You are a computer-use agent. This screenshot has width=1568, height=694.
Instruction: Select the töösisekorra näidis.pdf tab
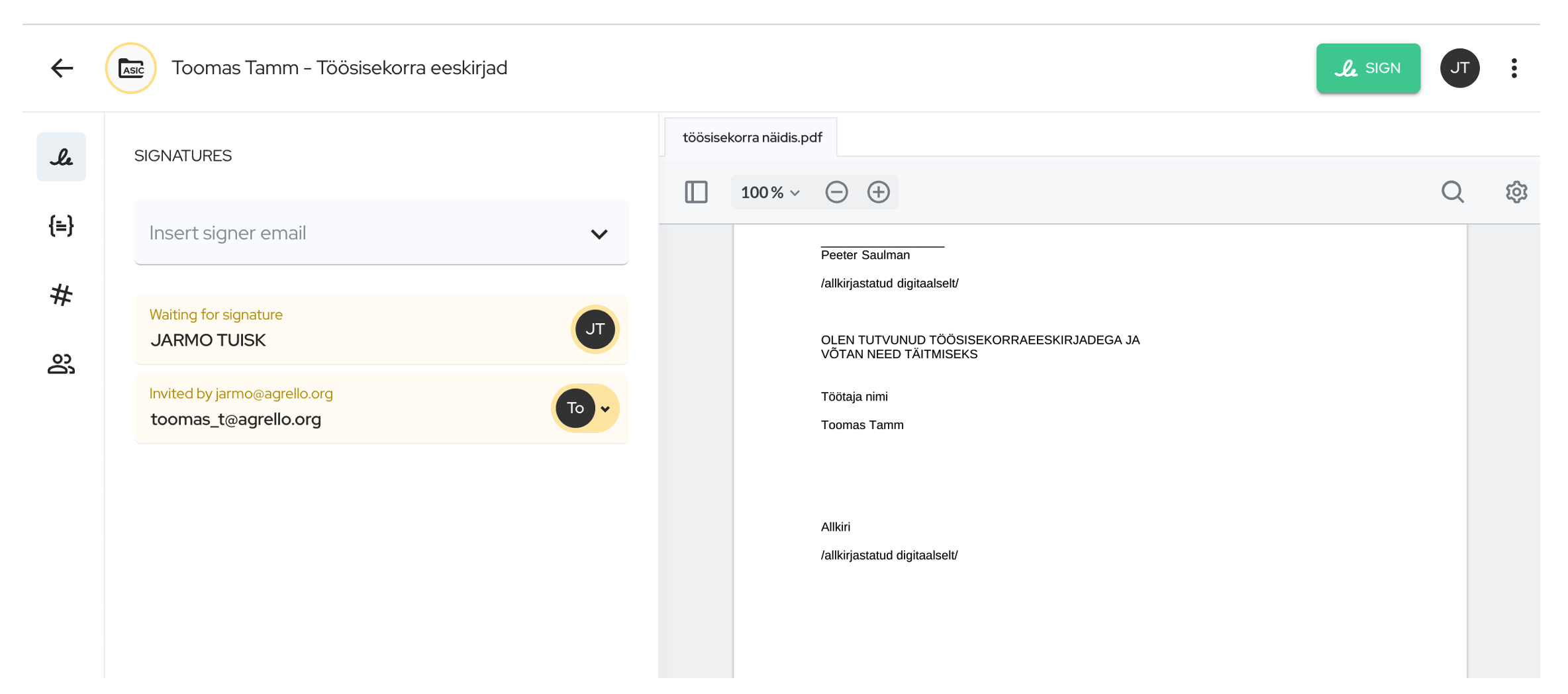[752, 138]
